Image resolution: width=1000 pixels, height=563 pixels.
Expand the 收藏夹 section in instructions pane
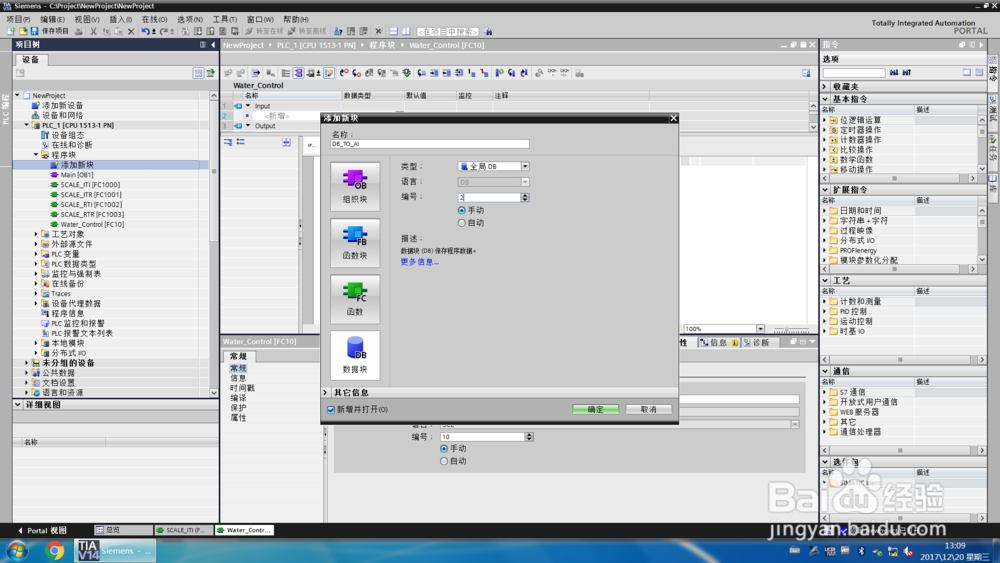[825, 87]
